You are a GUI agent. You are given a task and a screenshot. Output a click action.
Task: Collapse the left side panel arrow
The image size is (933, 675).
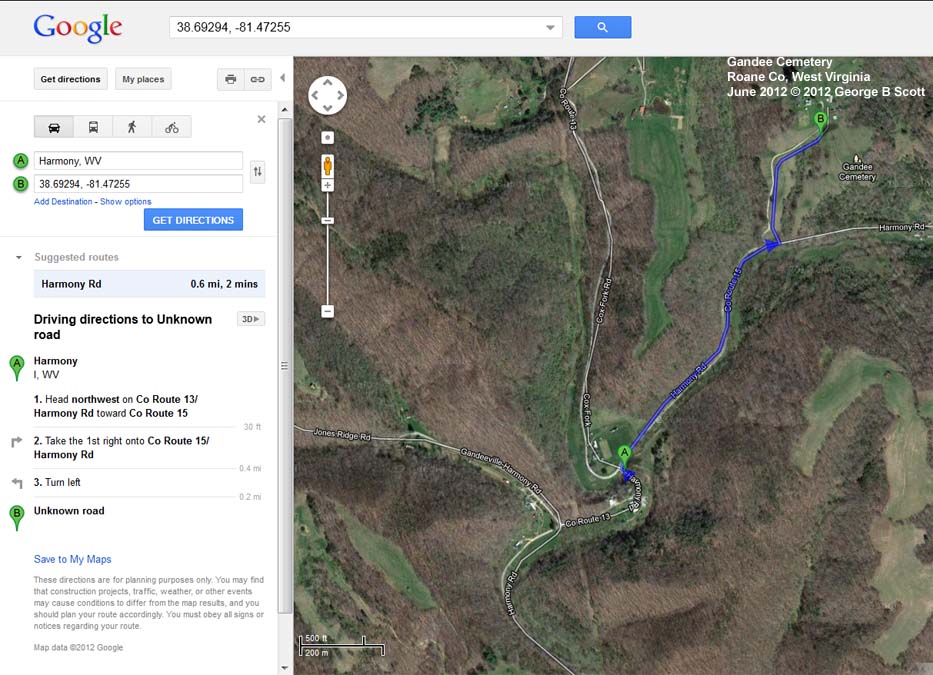(x=283, y=78)
